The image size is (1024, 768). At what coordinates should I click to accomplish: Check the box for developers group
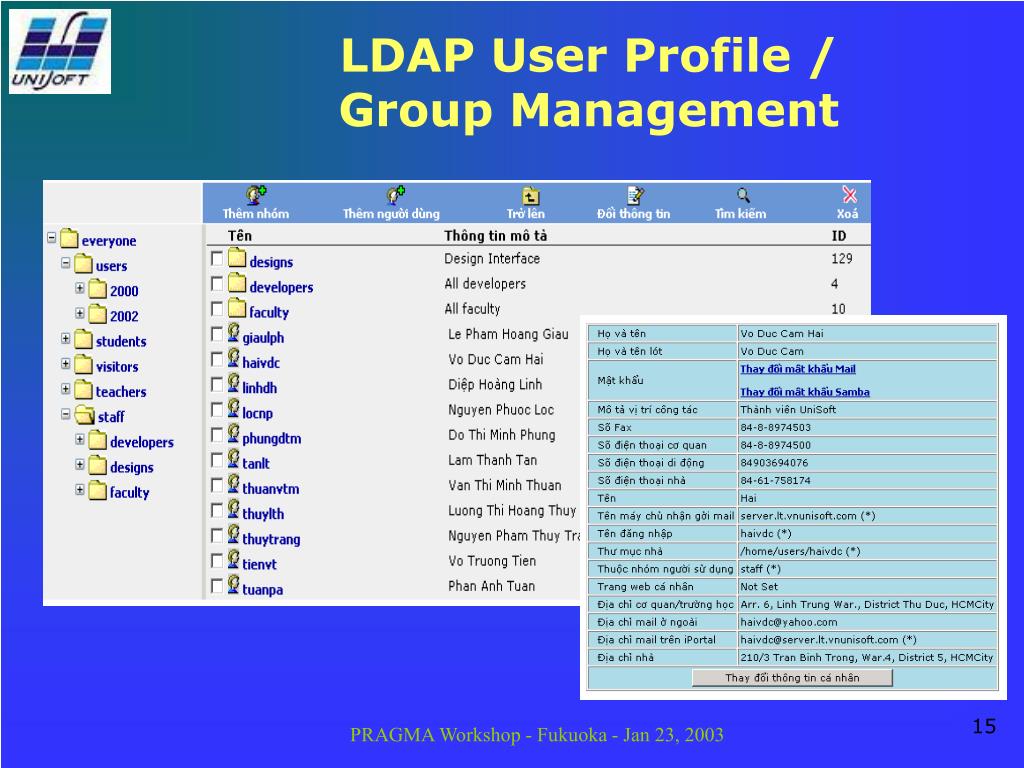tap(217, 283)
